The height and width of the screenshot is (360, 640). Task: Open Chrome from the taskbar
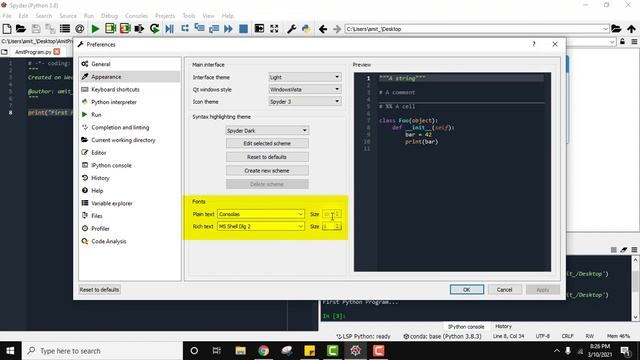pyautogui.click(x=263, y=351)
